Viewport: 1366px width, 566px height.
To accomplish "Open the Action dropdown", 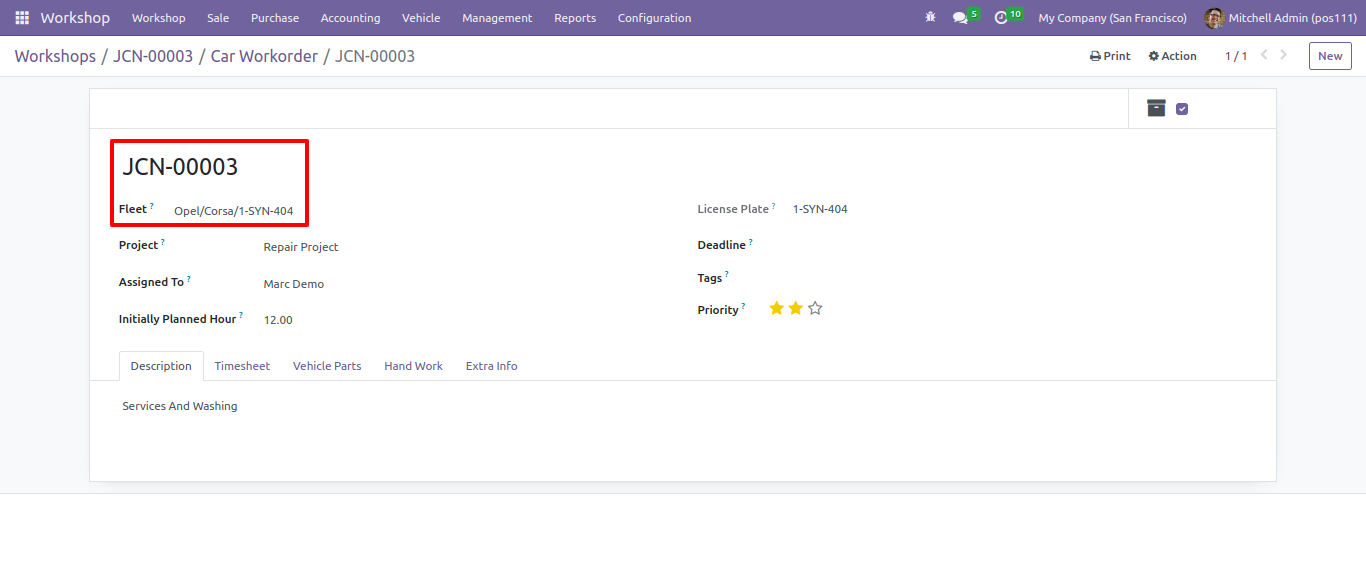I will pyautogui.click(x=1172, y=56).
